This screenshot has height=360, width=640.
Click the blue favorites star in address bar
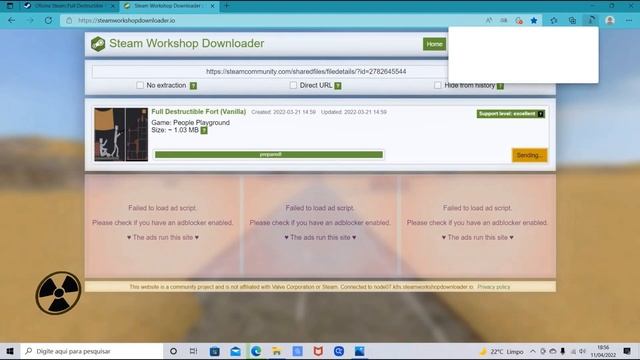(533, 20)
